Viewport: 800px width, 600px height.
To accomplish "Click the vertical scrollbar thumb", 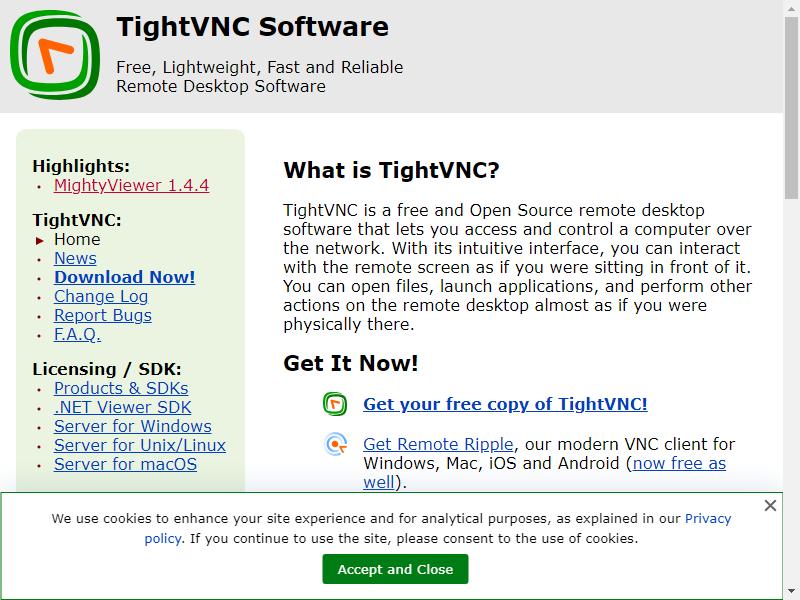I will coord(791,107).
